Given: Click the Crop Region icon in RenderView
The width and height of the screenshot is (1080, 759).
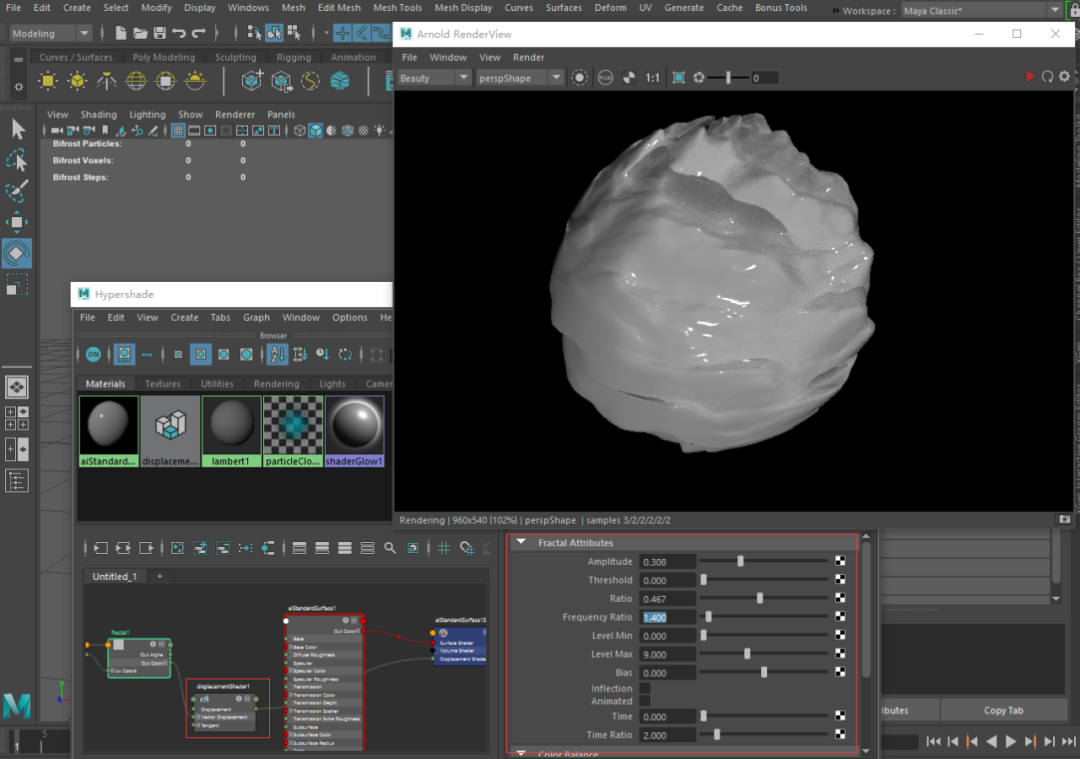Looking at the screenshot, I should click(x=679, y=77).
